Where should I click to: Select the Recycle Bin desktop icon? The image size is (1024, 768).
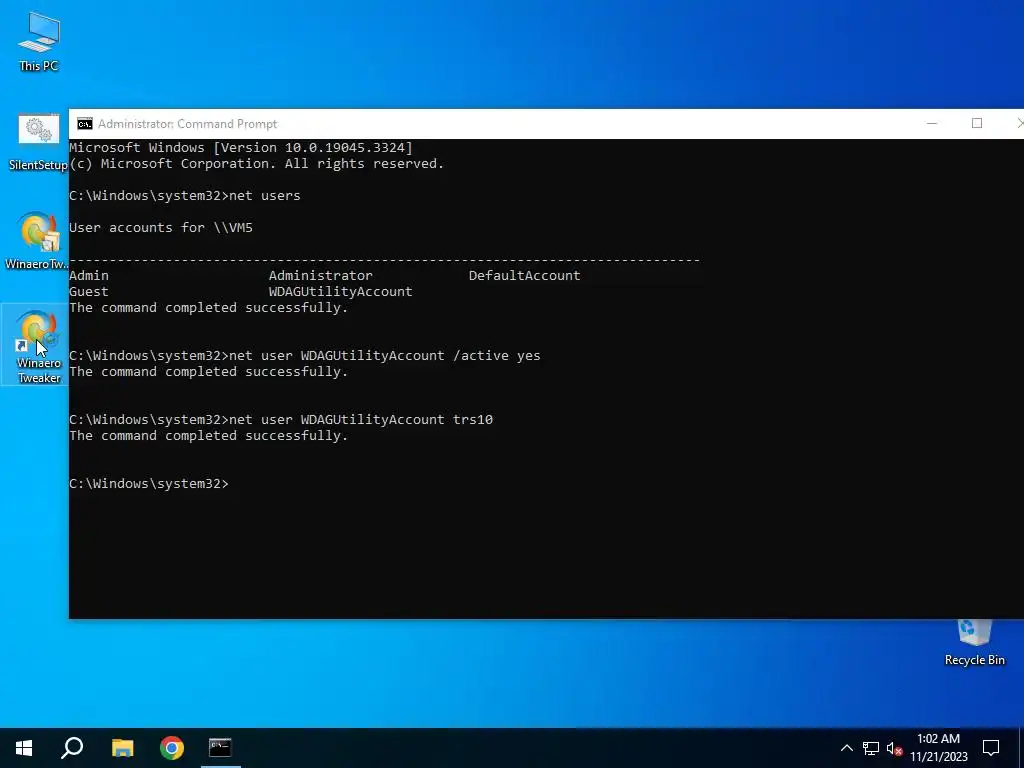[x=974, y=643]
